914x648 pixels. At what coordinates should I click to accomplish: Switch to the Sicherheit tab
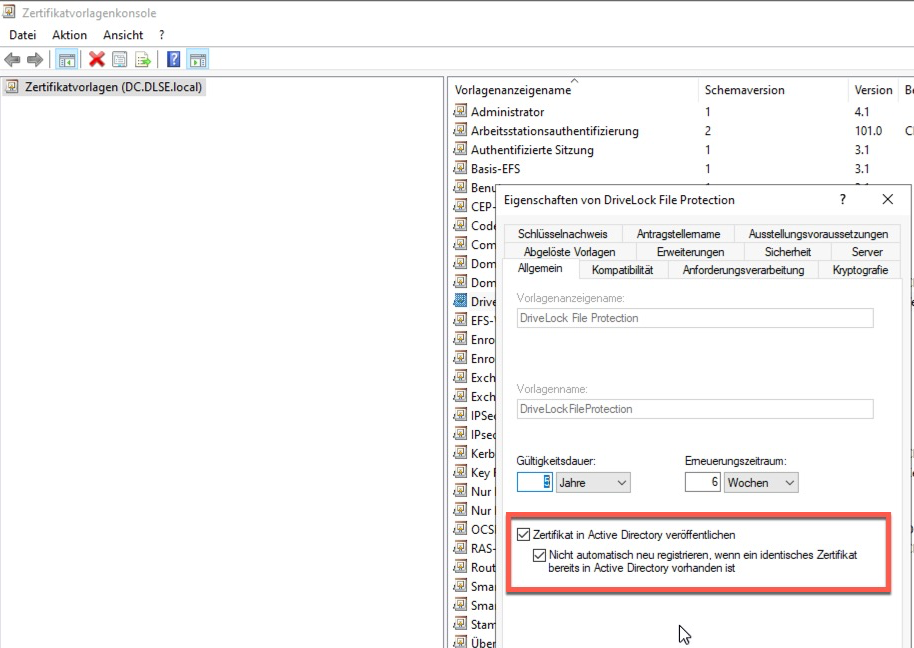coord(787,252)
